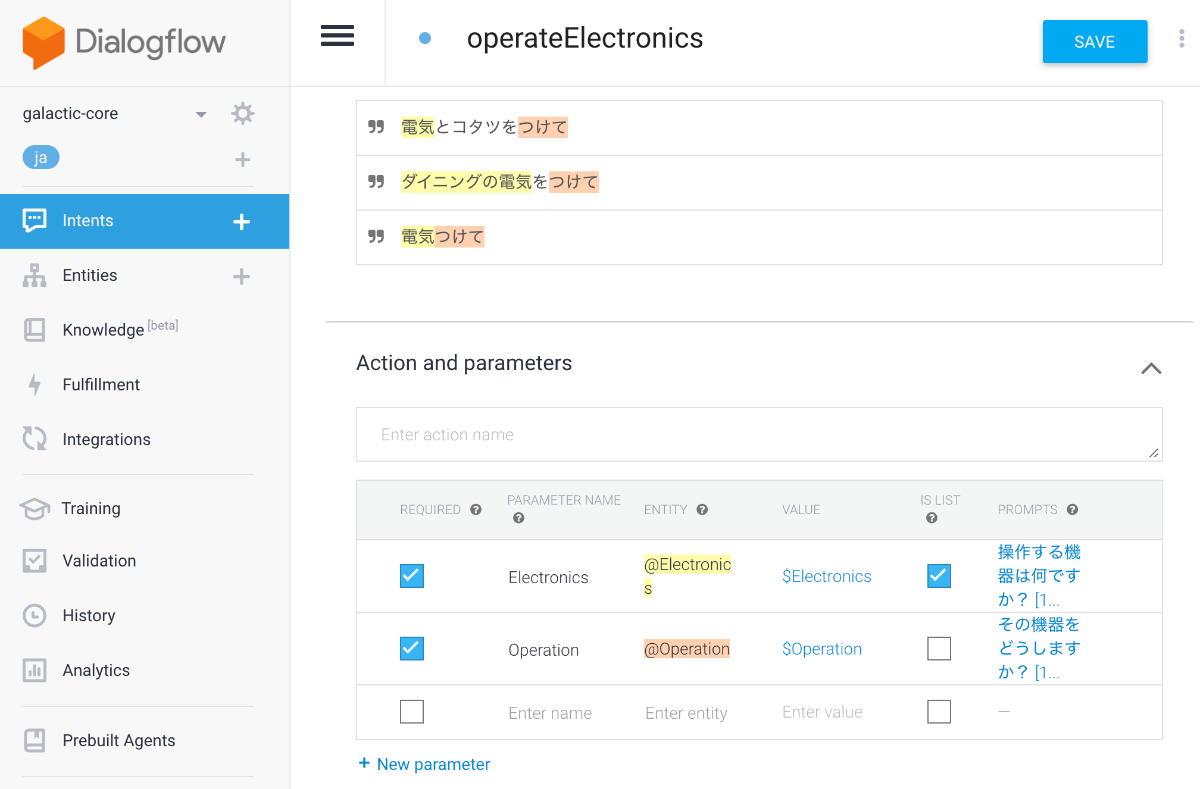Viewport: 1200px width, 789px height.
Task: Click quote icon of 電気つけて phrase
Action: coord(376,237)
